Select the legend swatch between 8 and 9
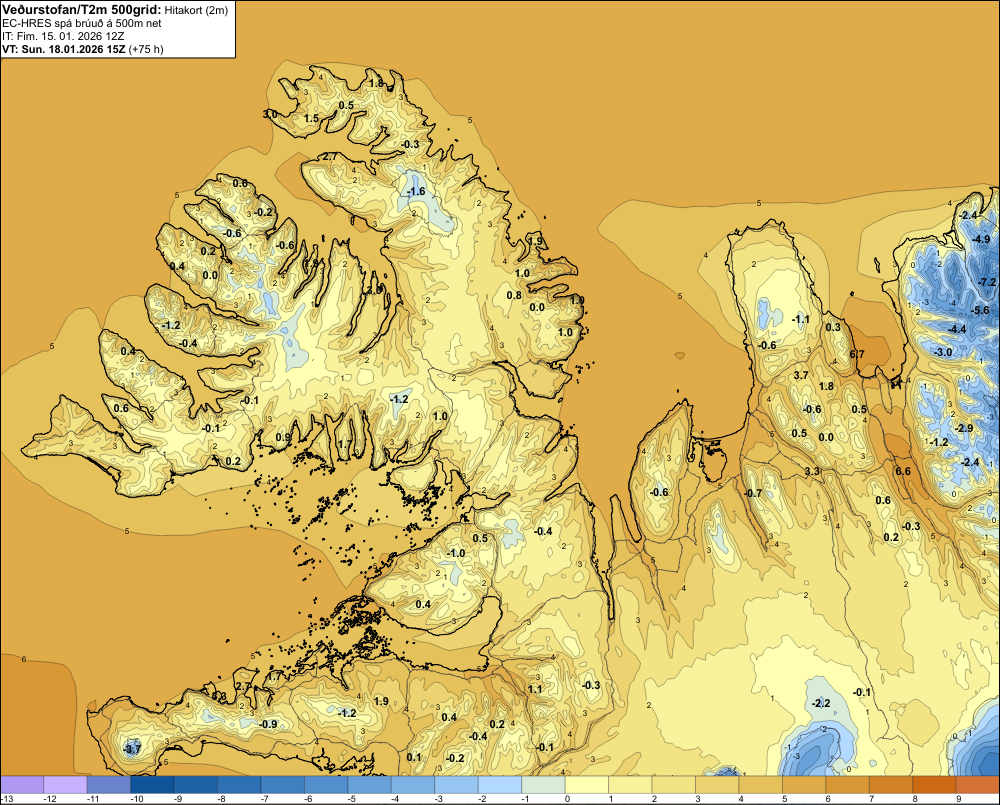The height and width of the screenshot is (805, 1000). pyautogui.click(x=934, y=785)
